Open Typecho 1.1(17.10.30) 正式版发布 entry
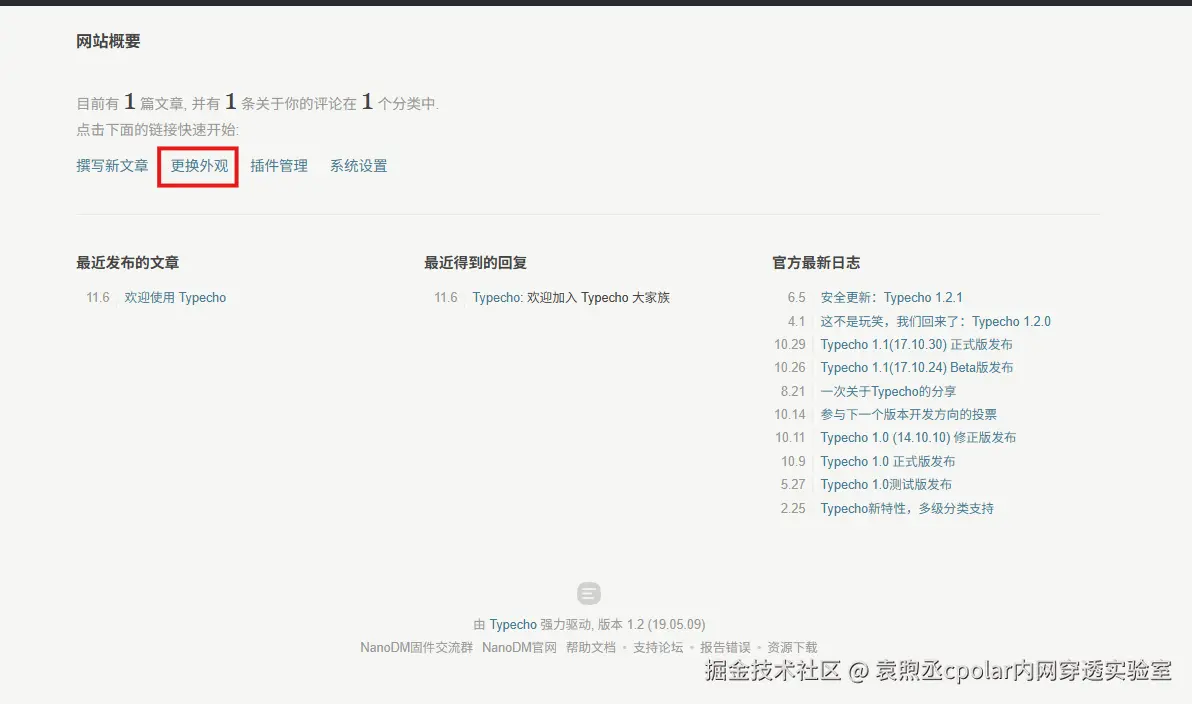 pos(916,344)
